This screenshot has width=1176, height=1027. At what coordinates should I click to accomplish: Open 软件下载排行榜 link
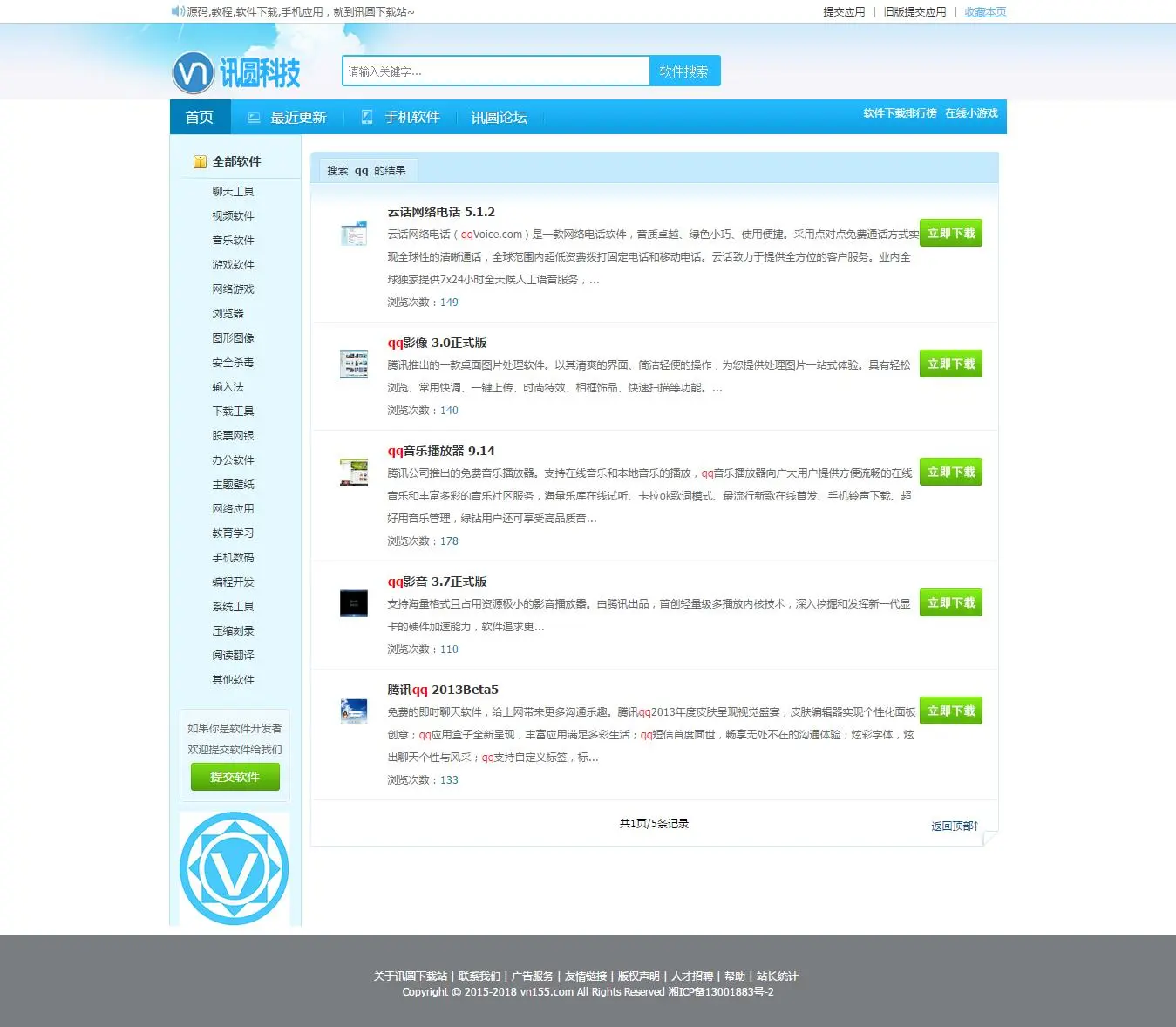point(900,113)
